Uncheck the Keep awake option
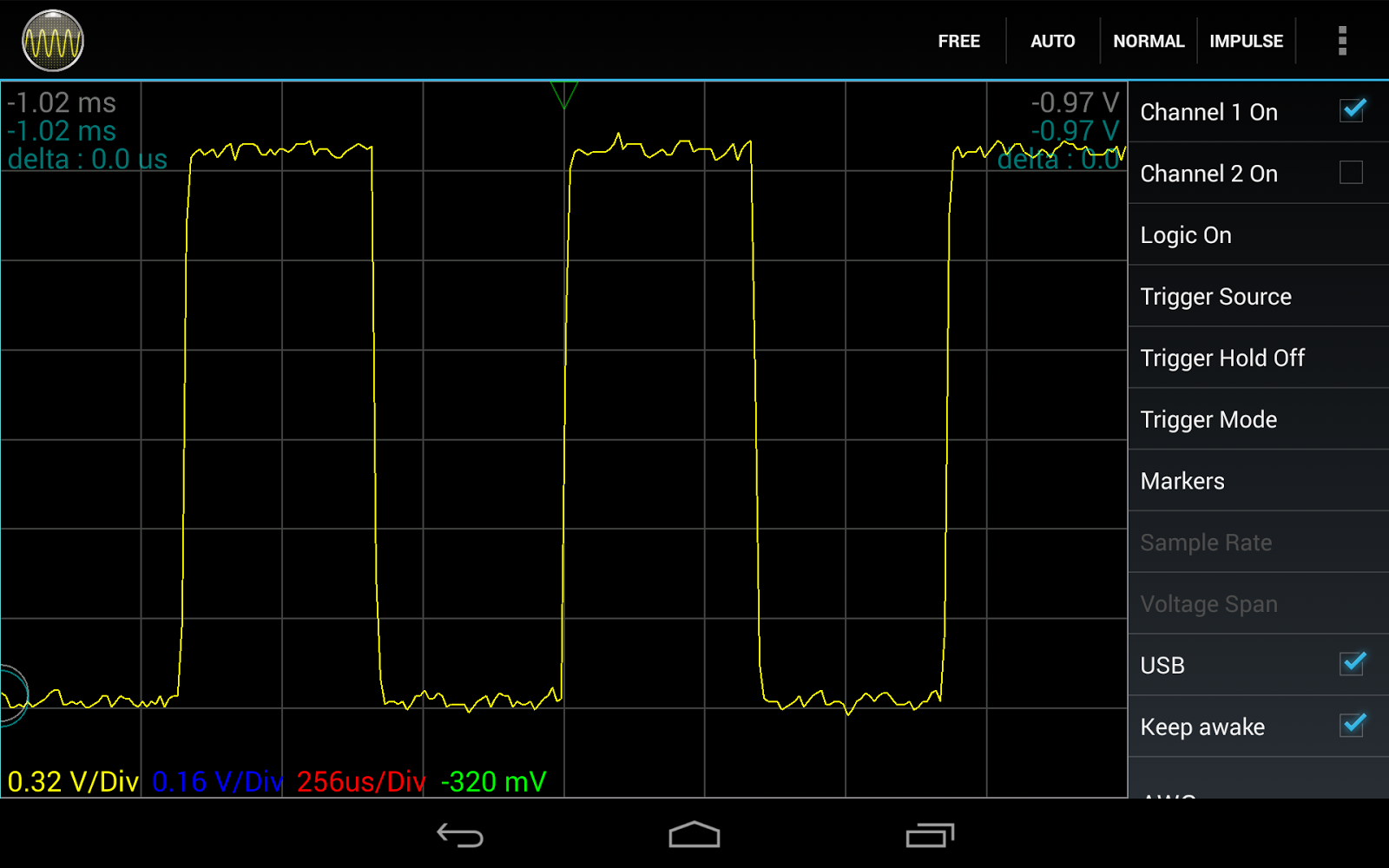 coord(1351,727)
